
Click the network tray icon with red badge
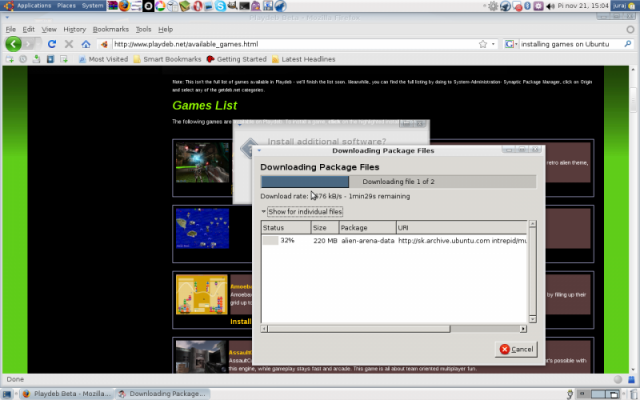click(517, 6)
